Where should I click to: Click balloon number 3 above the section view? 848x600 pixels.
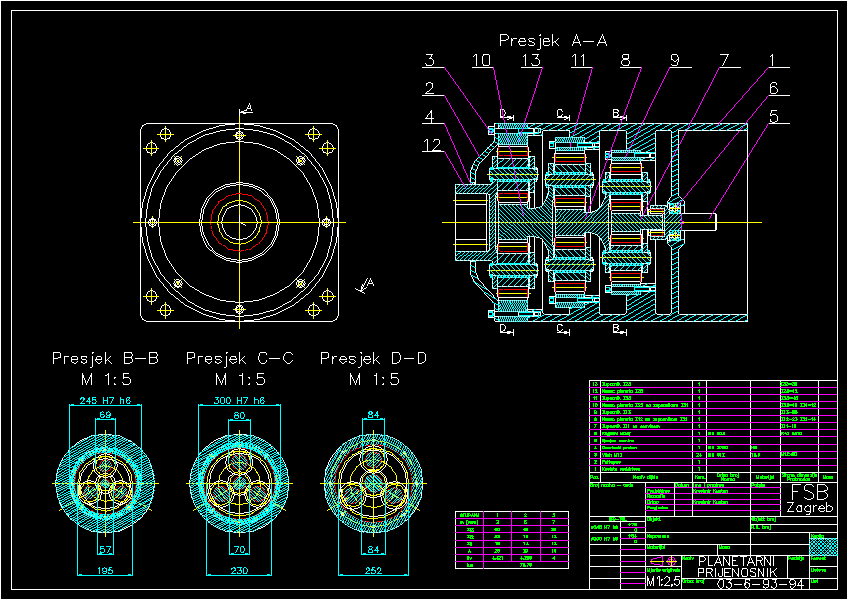[430, 60]
